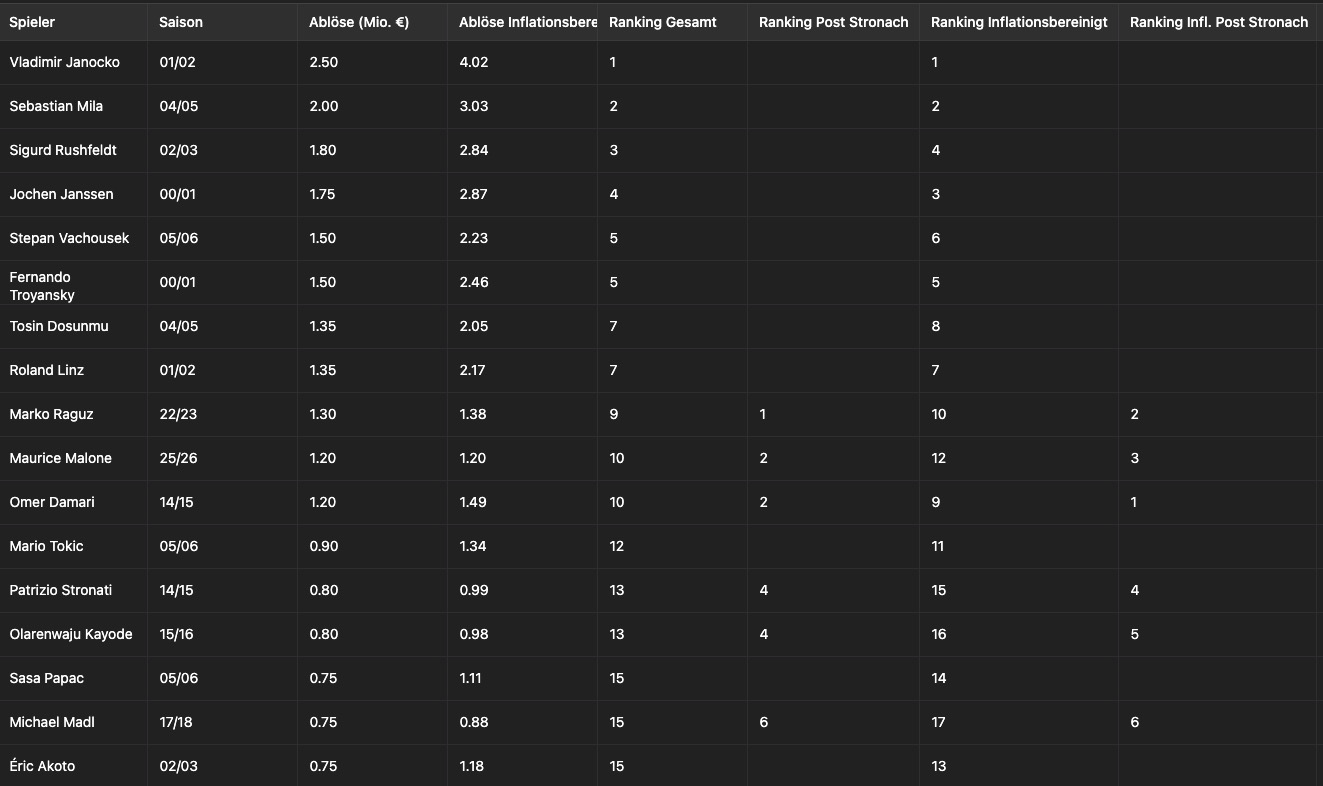1323x786 pixels.
Task: Click the 2.46 inflation-adjusted value
Action: click(473, 282)
